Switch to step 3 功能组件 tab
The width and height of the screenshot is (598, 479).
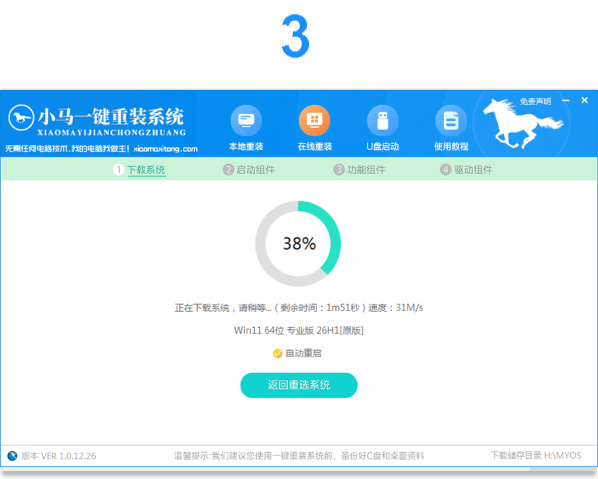pyautogui.click(x=359, y=170)
